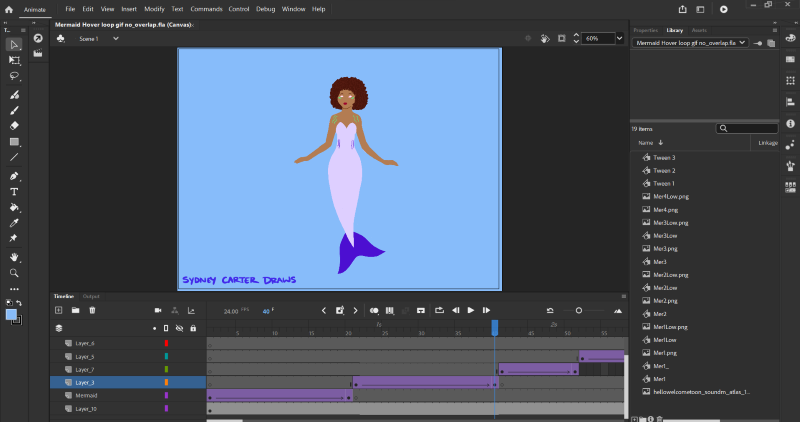The image size is (800, 422).
Task: Toggle the Rotate Stage tool icon
Action: click(x=545, y=38)
